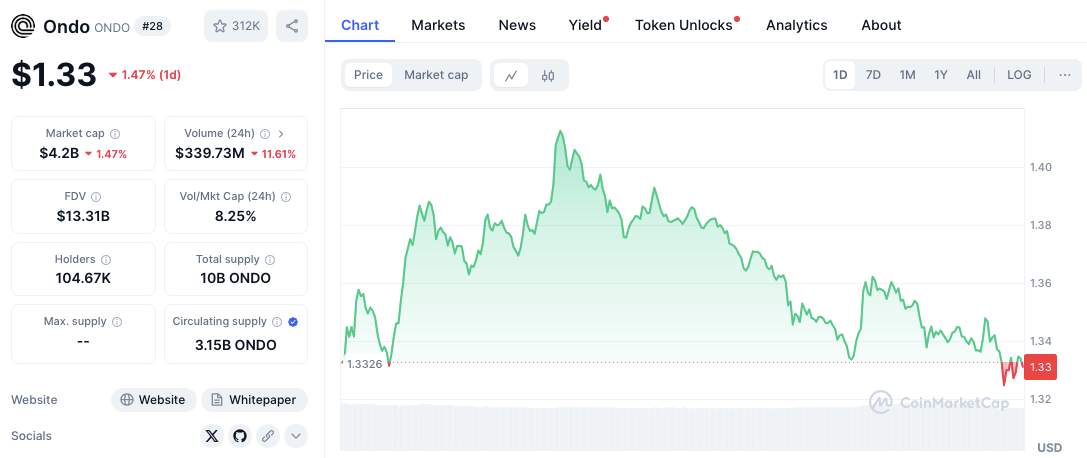Set chart range to 1Y
This screenshot has width=1087, height=458.
tap(941, 75)
